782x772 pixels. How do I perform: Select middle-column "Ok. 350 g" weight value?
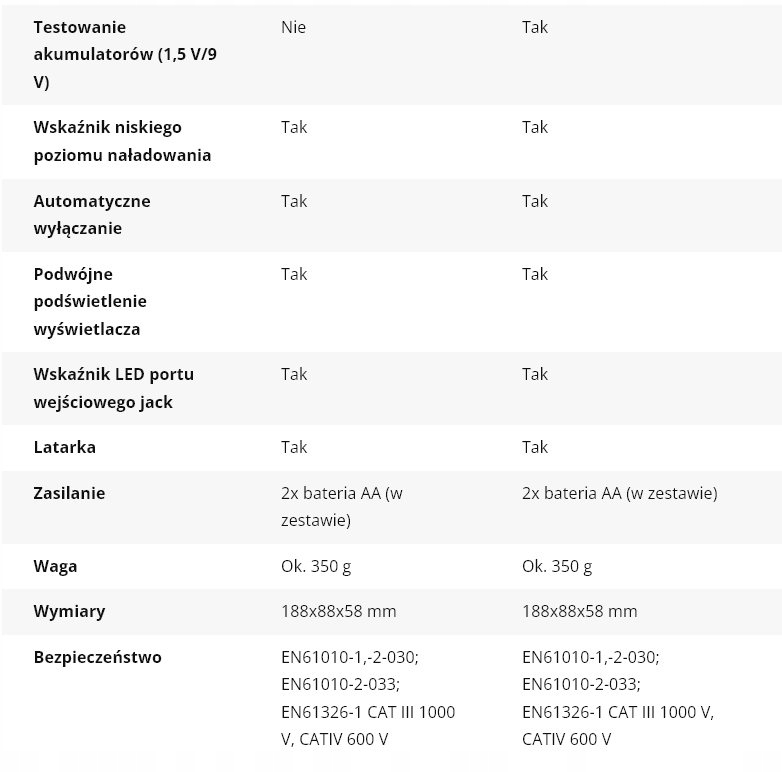coord(316,566)
